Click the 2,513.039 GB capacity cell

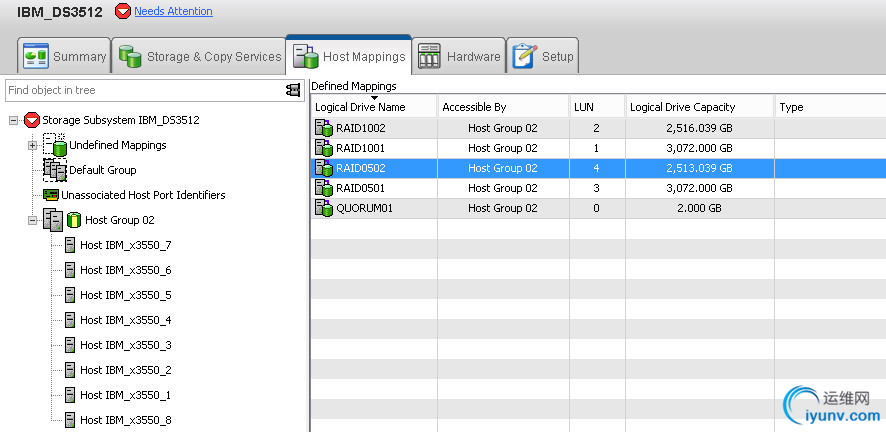[699, 168]
